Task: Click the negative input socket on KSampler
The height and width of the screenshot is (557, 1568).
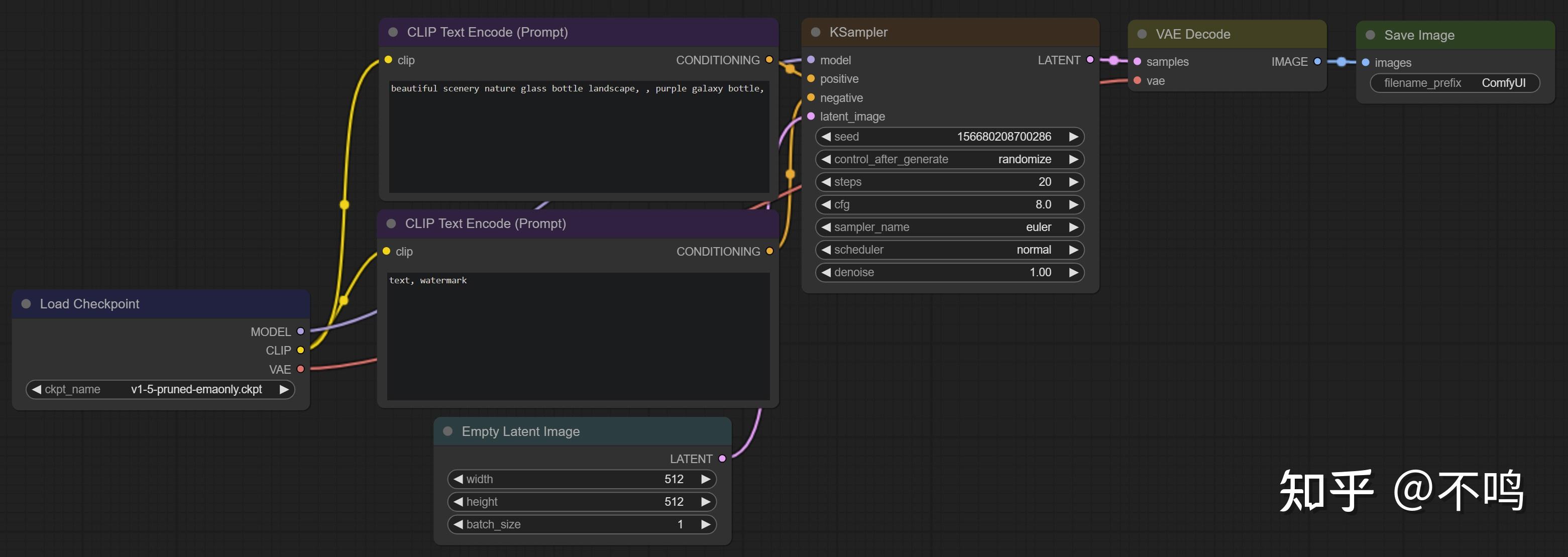Action: coord(811,97)
